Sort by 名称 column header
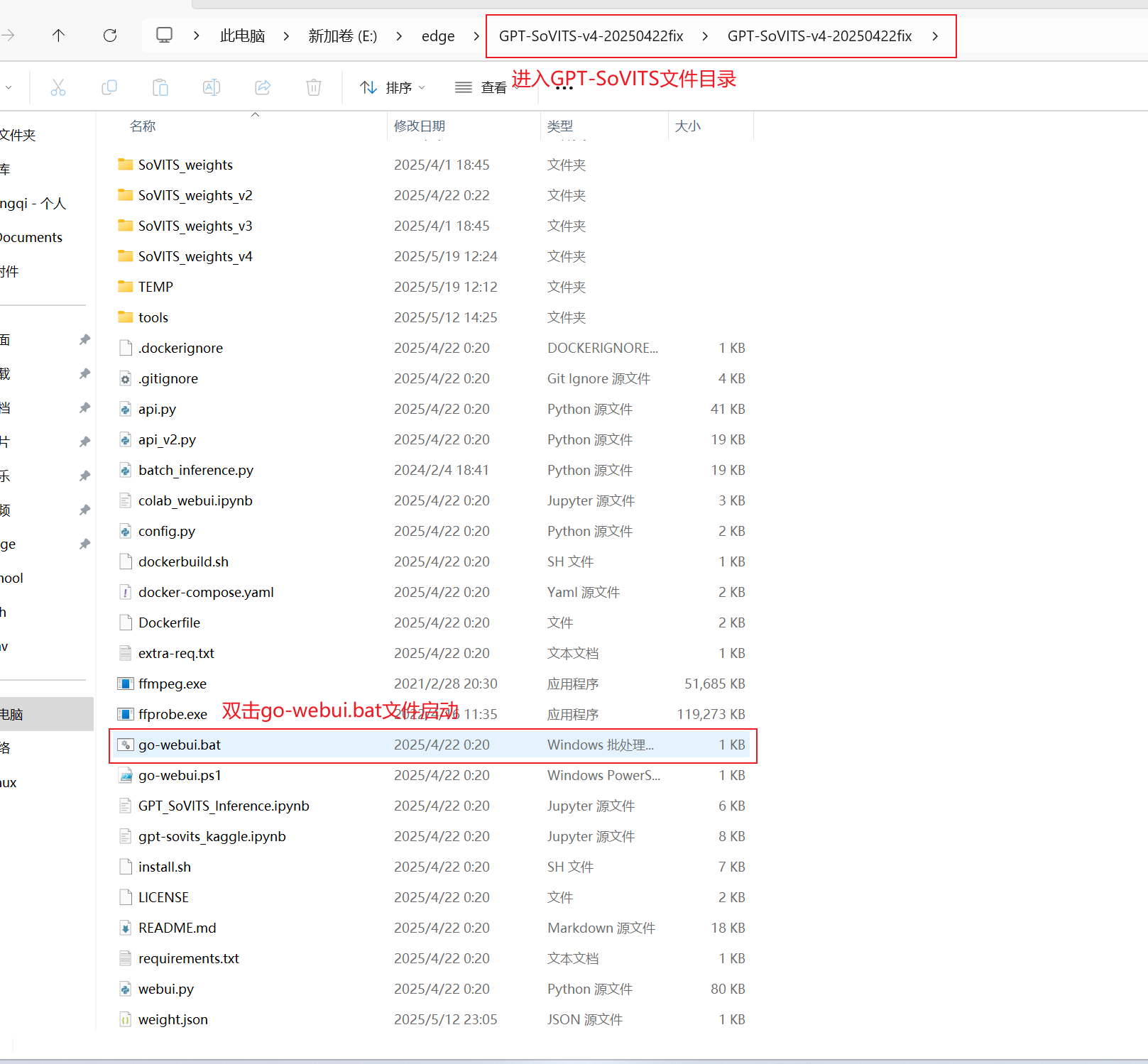Screen dimensions: 1148x1064 point(143,126)
